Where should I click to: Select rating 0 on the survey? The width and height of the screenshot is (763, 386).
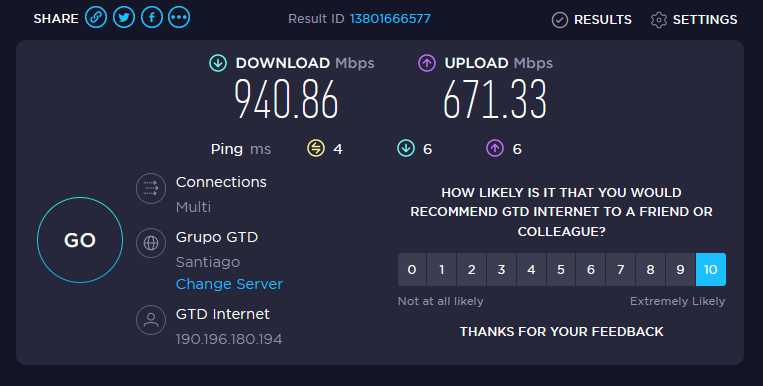tap(412, 269)
